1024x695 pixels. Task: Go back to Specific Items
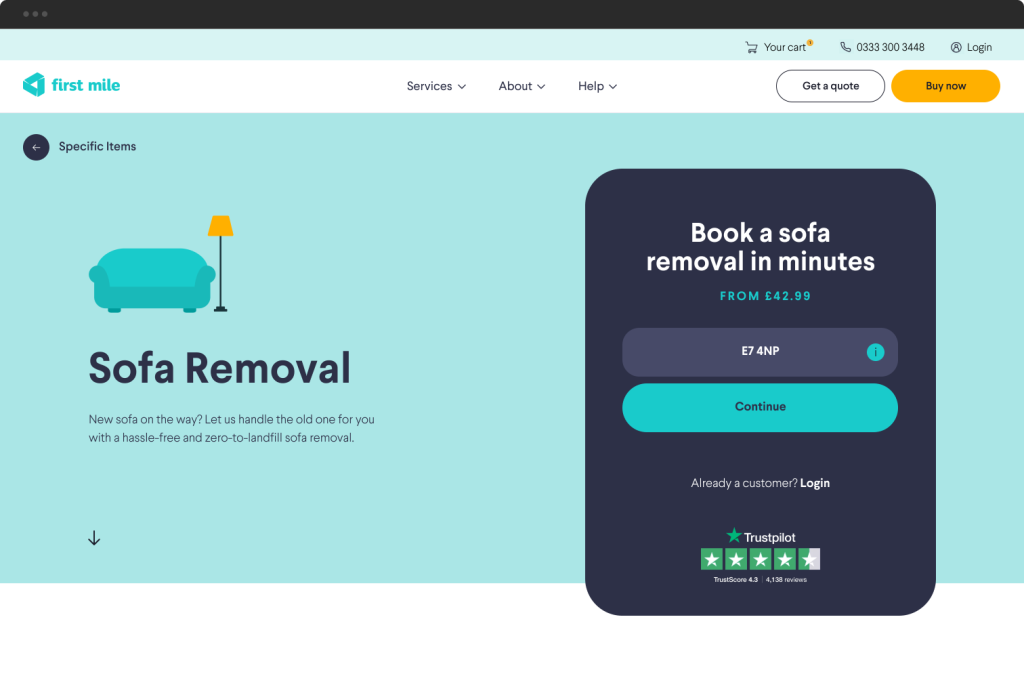(x=97, y=147)
